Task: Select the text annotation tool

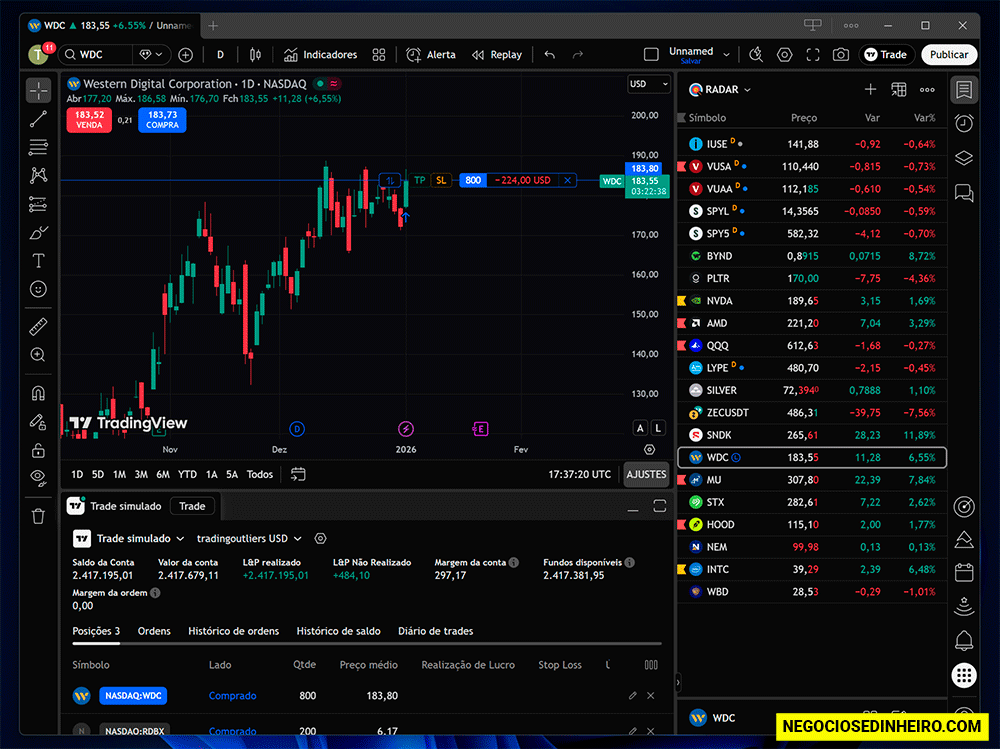Action: [x=38, y=261]
